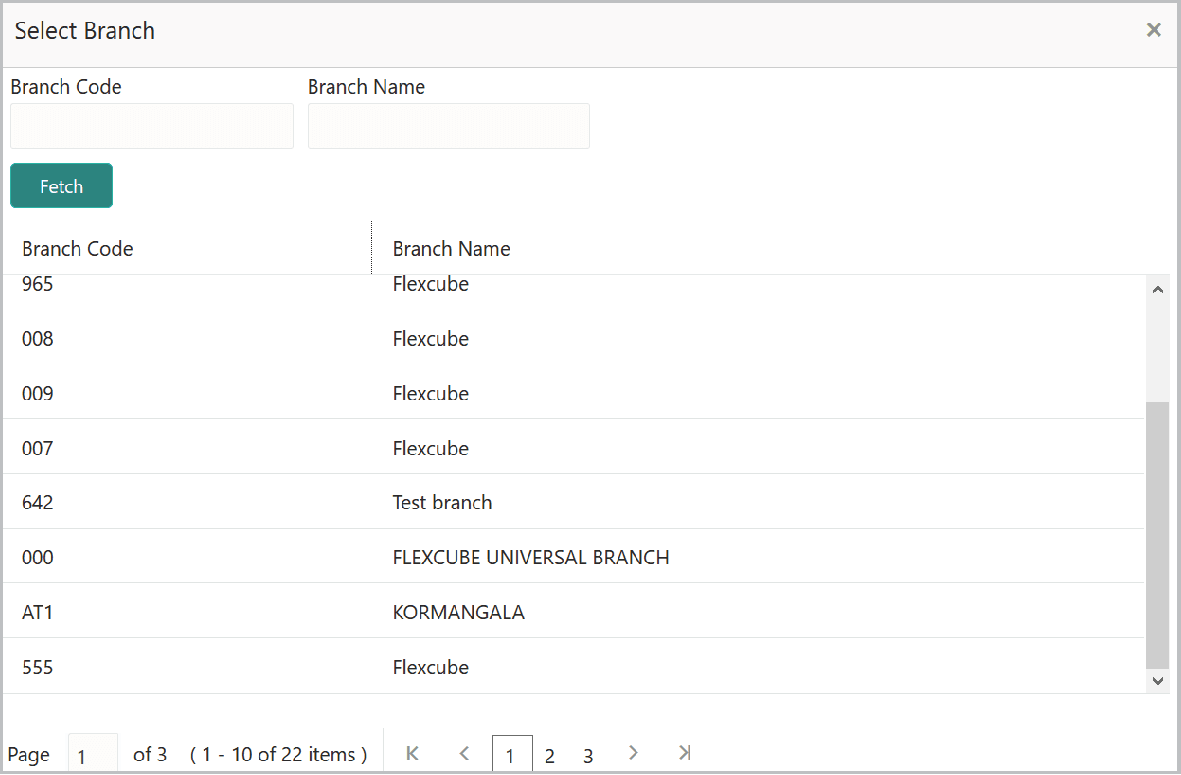Go to next page arrow icon
Viewport: 1181px width, 775px height.
633,753
